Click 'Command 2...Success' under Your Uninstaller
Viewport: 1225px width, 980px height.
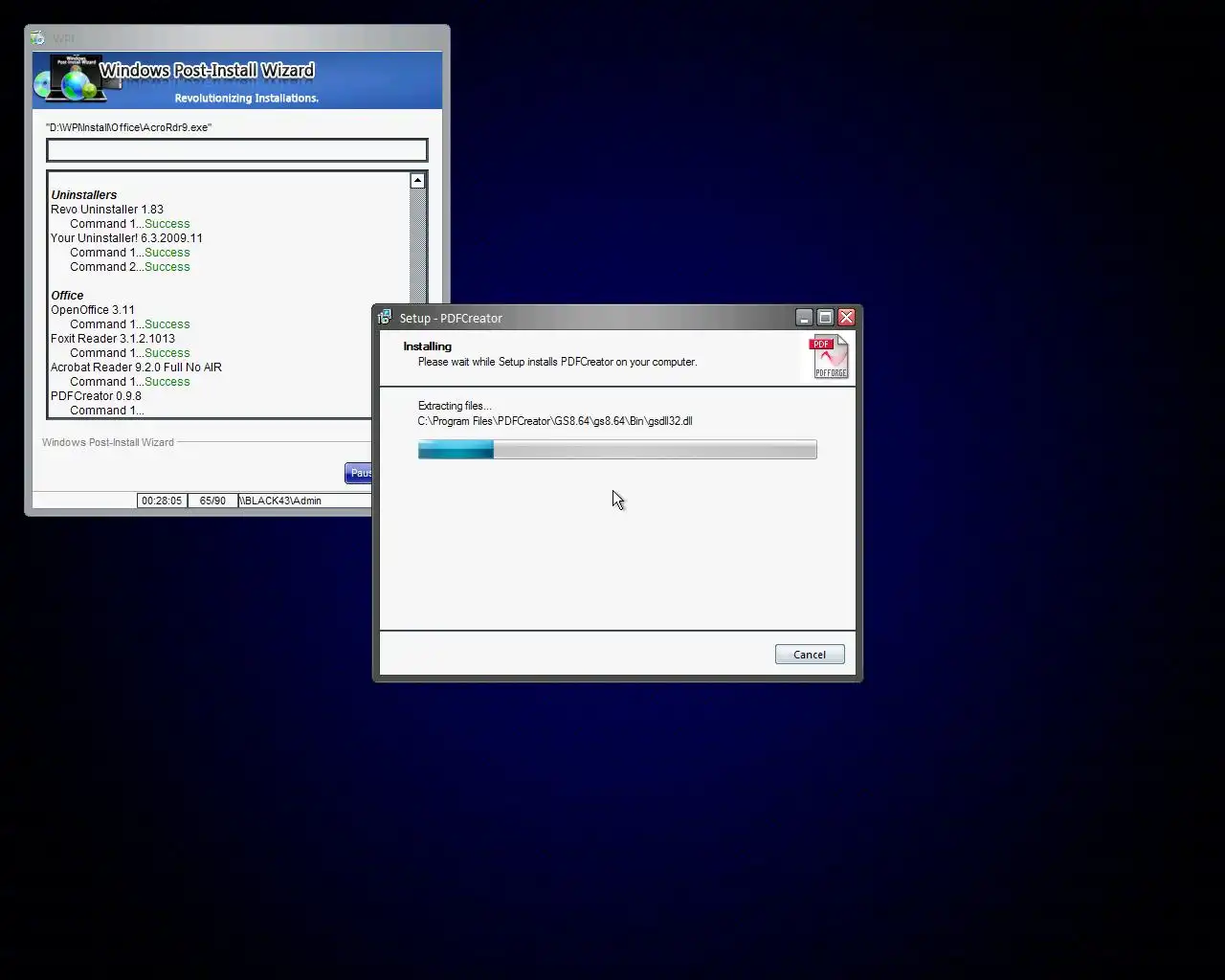pyautogui.click(x=130, y=267)
